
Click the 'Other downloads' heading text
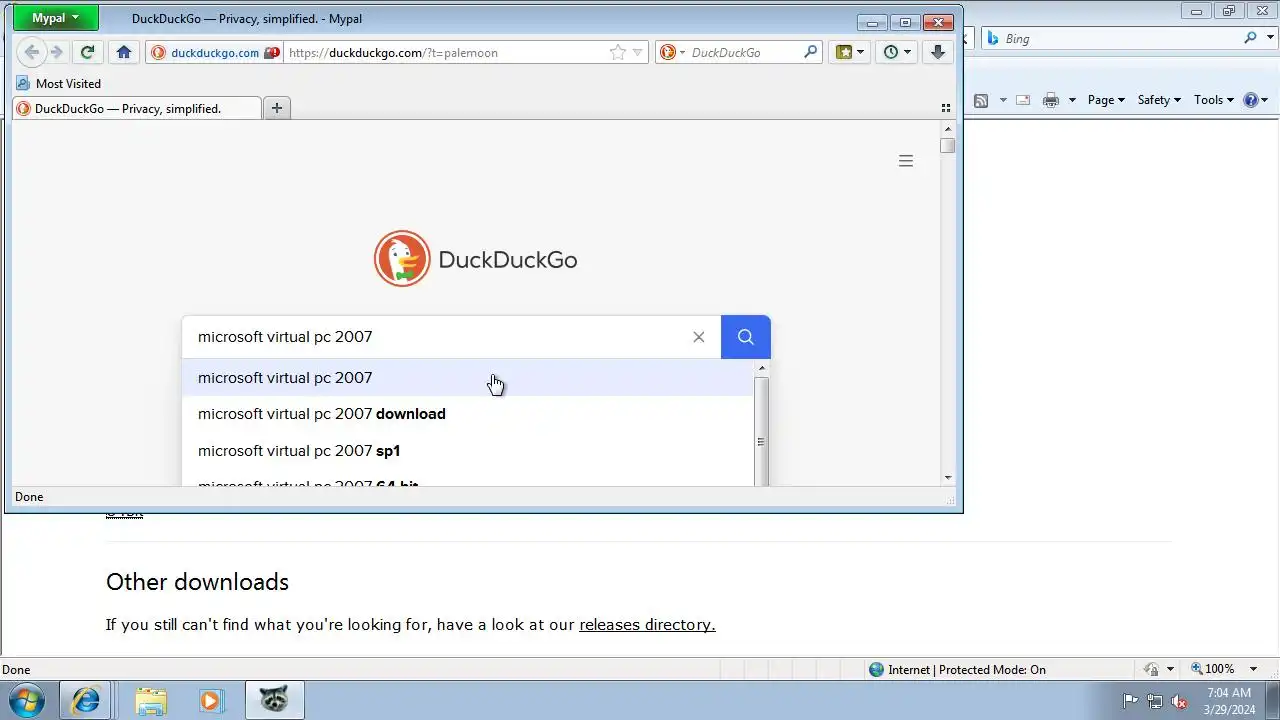tap(197, 582)
